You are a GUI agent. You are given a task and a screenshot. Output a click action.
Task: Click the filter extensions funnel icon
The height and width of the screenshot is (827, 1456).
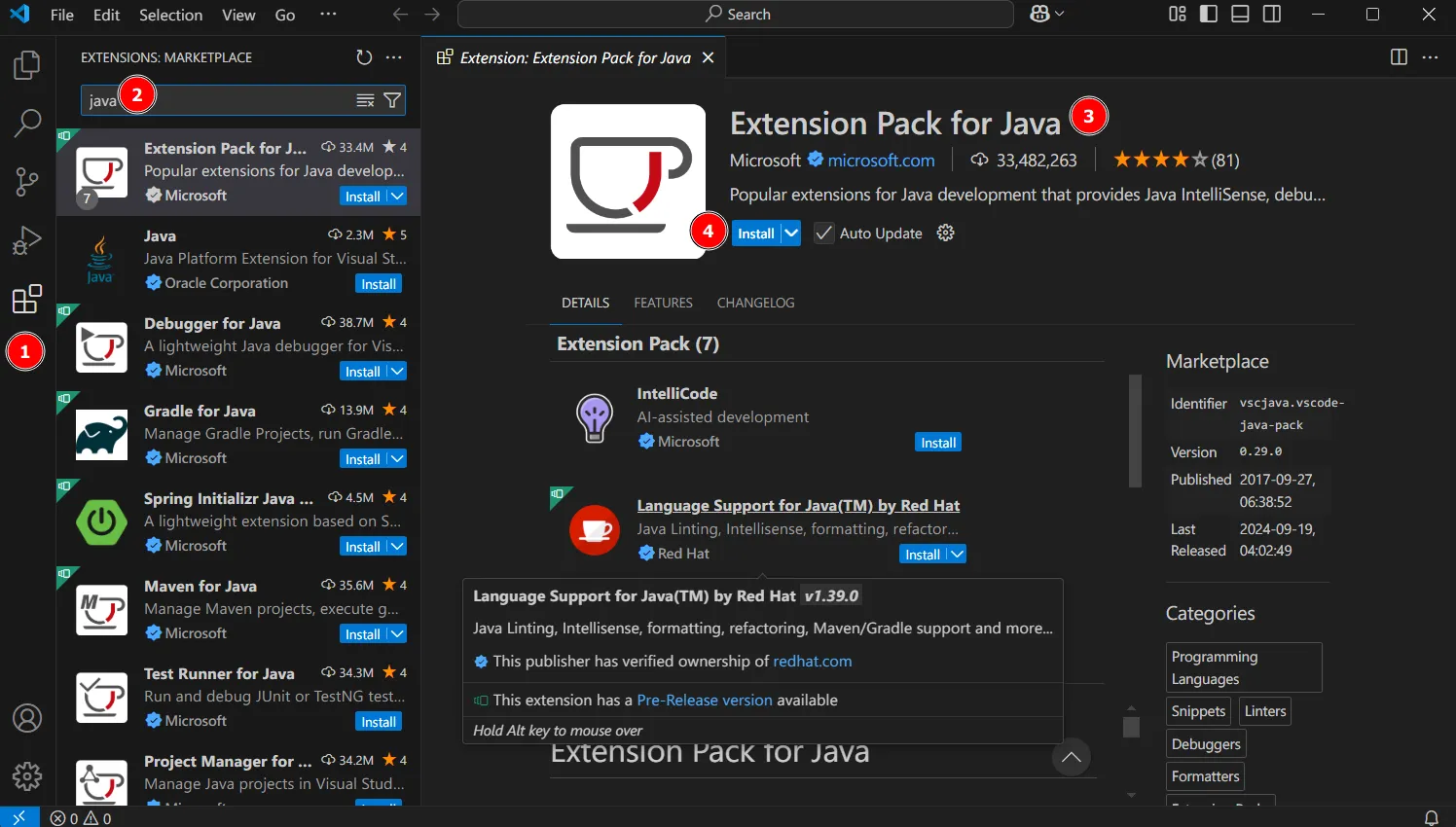tap(392, 100)
